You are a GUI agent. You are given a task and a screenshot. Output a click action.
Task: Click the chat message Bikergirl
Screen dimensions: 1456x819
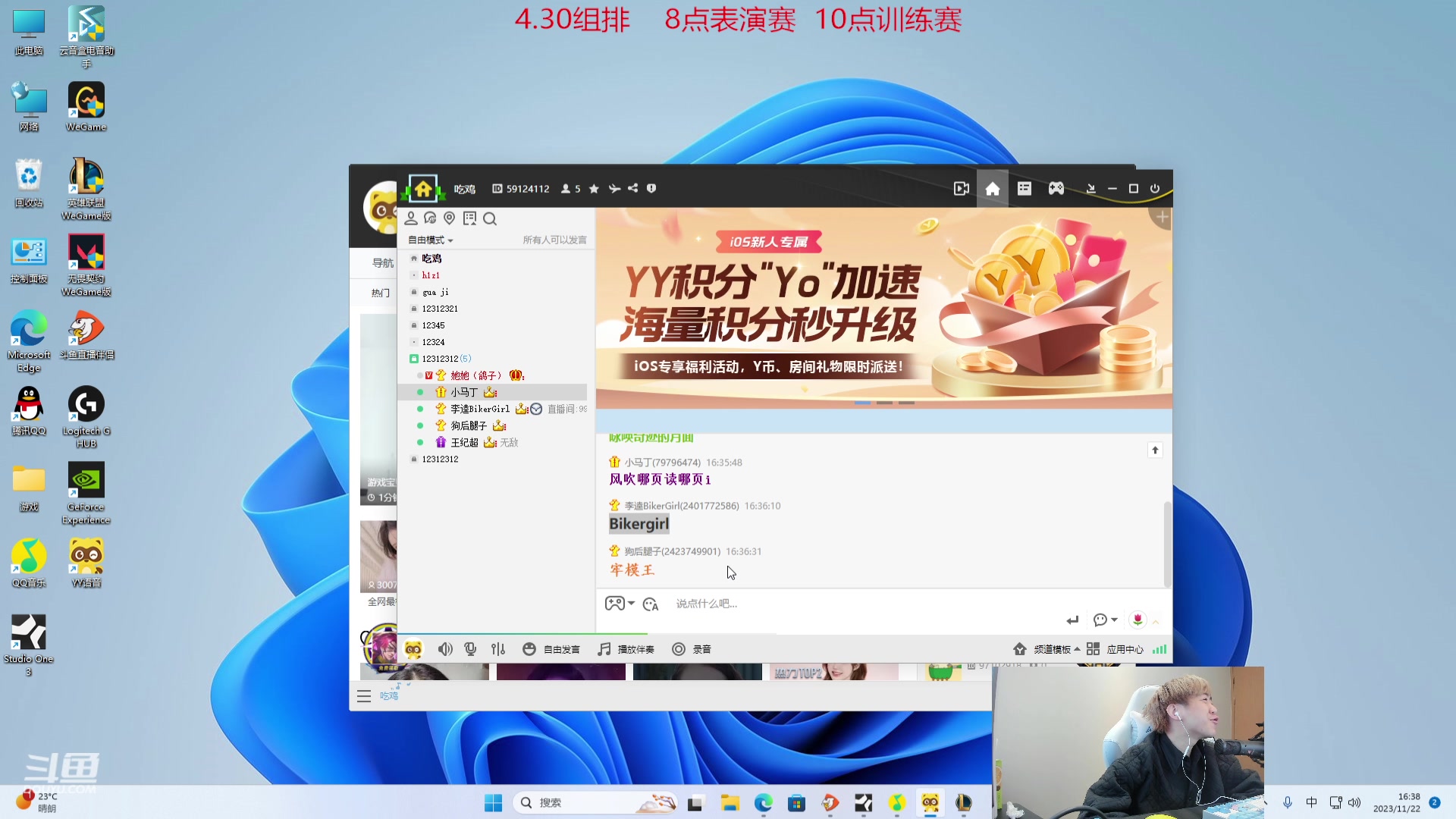pyautogui.click(x=639, y=524)
